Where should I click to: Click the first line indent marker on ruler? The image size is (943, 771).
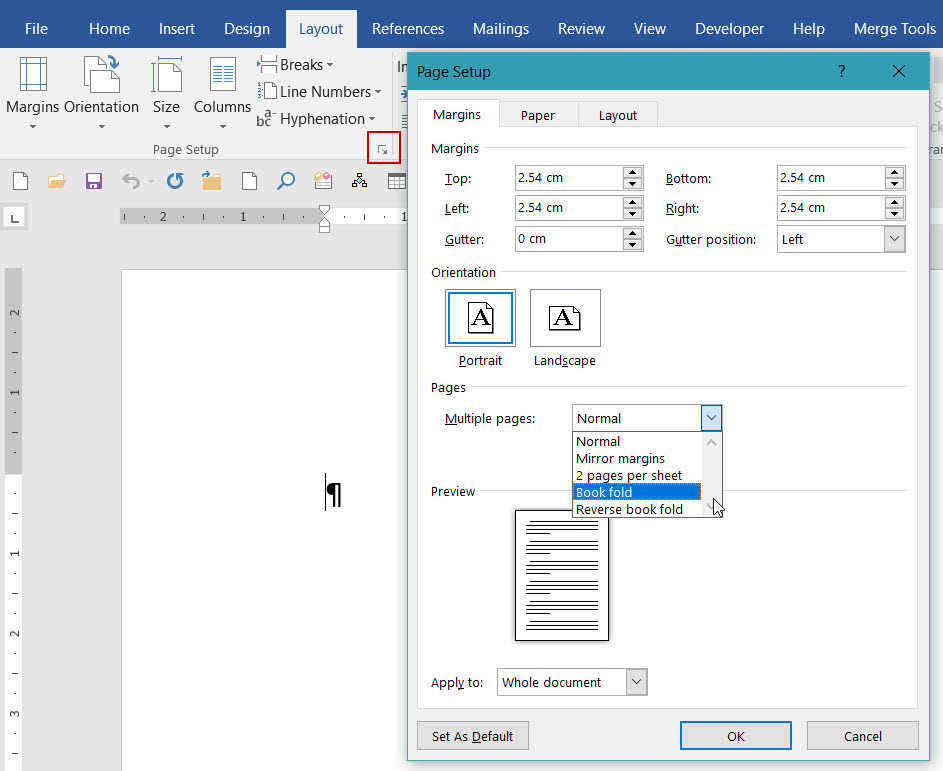[x=324, y=209]
